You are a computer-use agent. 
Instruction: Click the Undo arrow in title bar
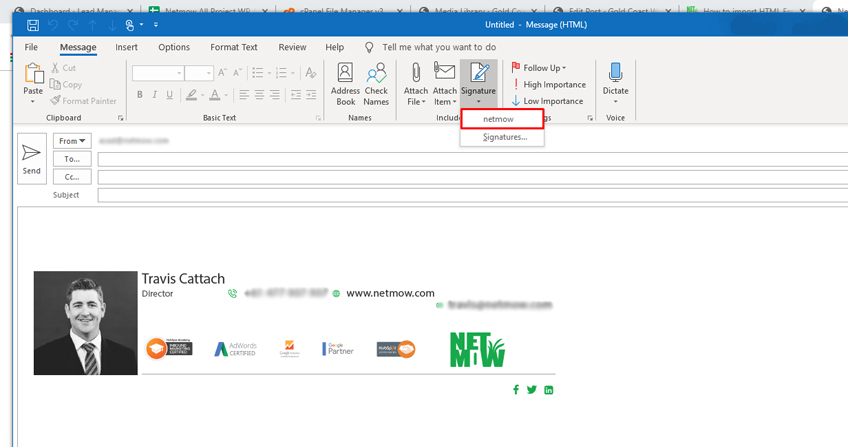click(x=52, y=25)
